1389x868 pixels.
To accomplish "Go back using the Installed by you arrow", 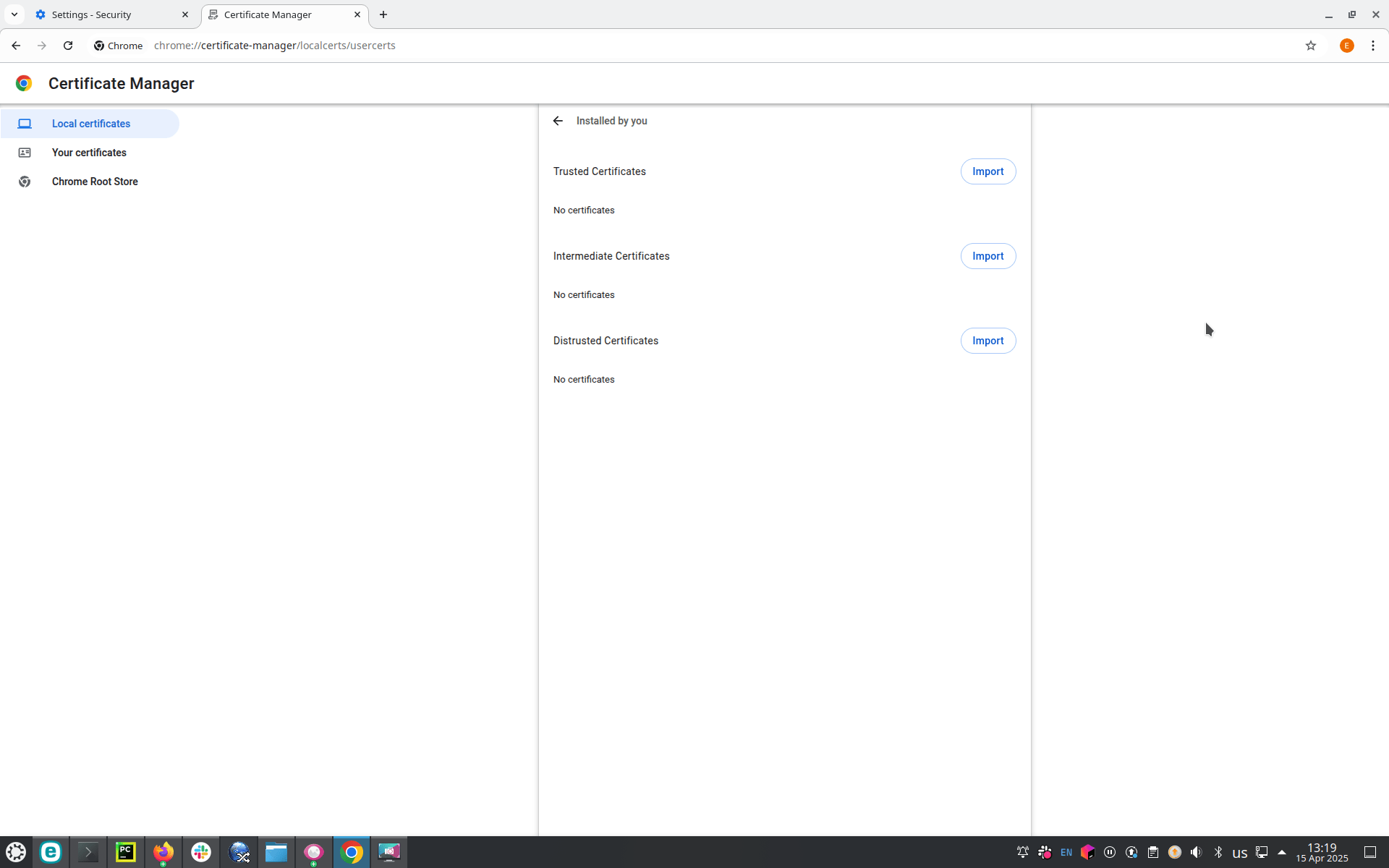I will pyautogui.click(x=558, y=121).
